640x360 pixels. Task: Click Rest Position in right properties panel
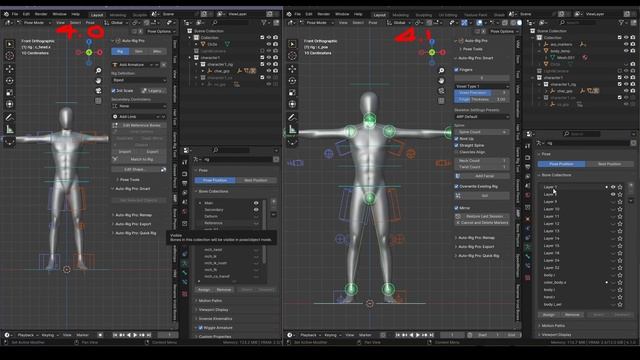pyautogui.click(x=609, y=164)
